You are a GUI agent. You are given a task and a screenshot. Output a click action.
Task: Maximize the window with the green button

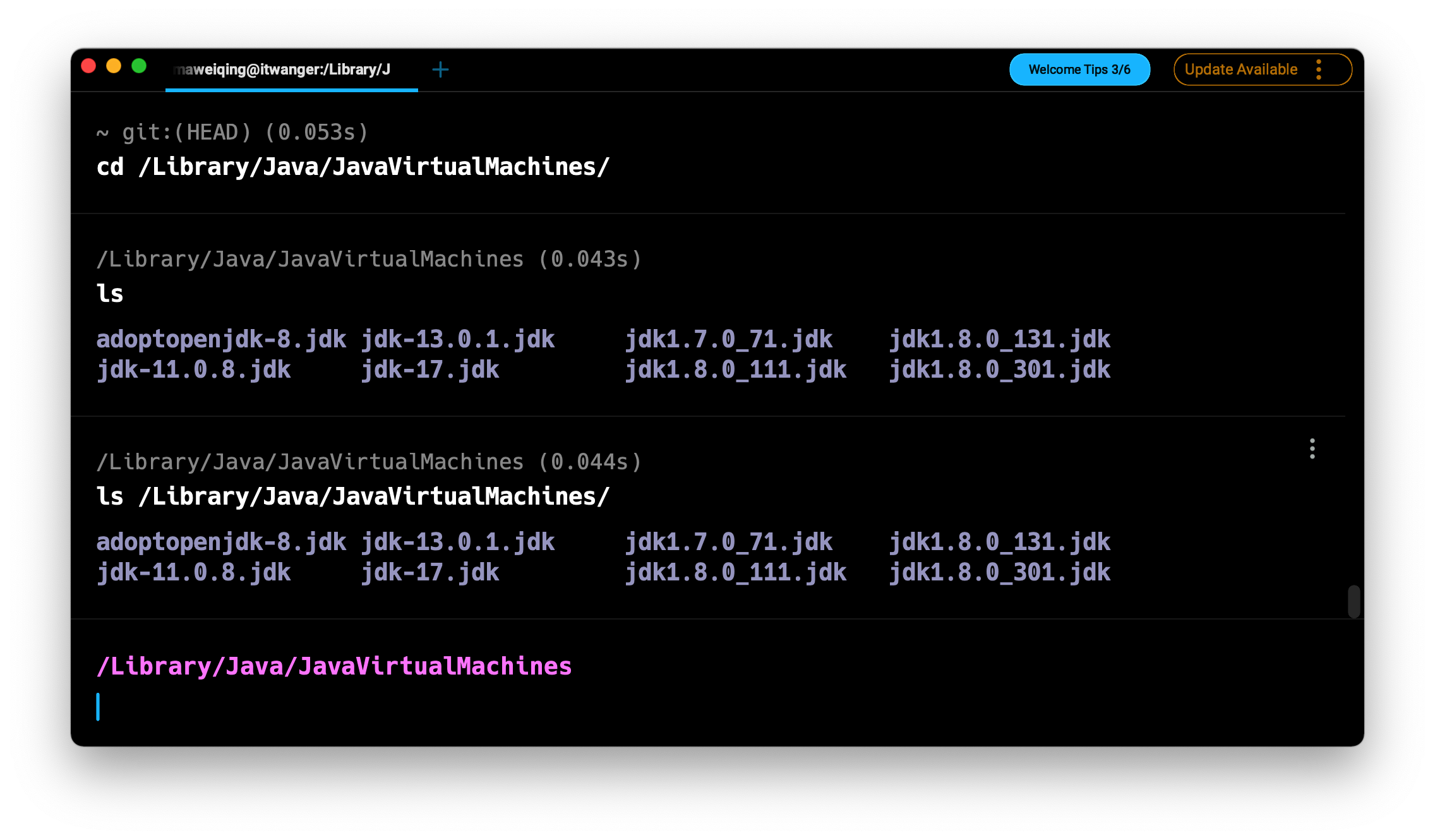(x=139, y=66)
